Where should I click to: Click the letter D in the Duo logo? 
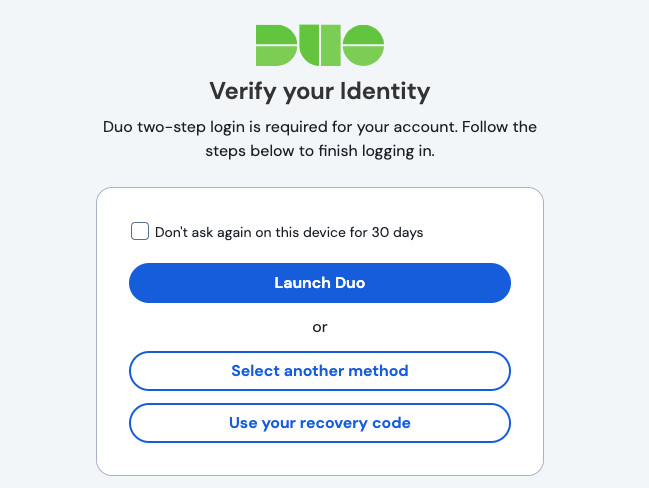275,45
